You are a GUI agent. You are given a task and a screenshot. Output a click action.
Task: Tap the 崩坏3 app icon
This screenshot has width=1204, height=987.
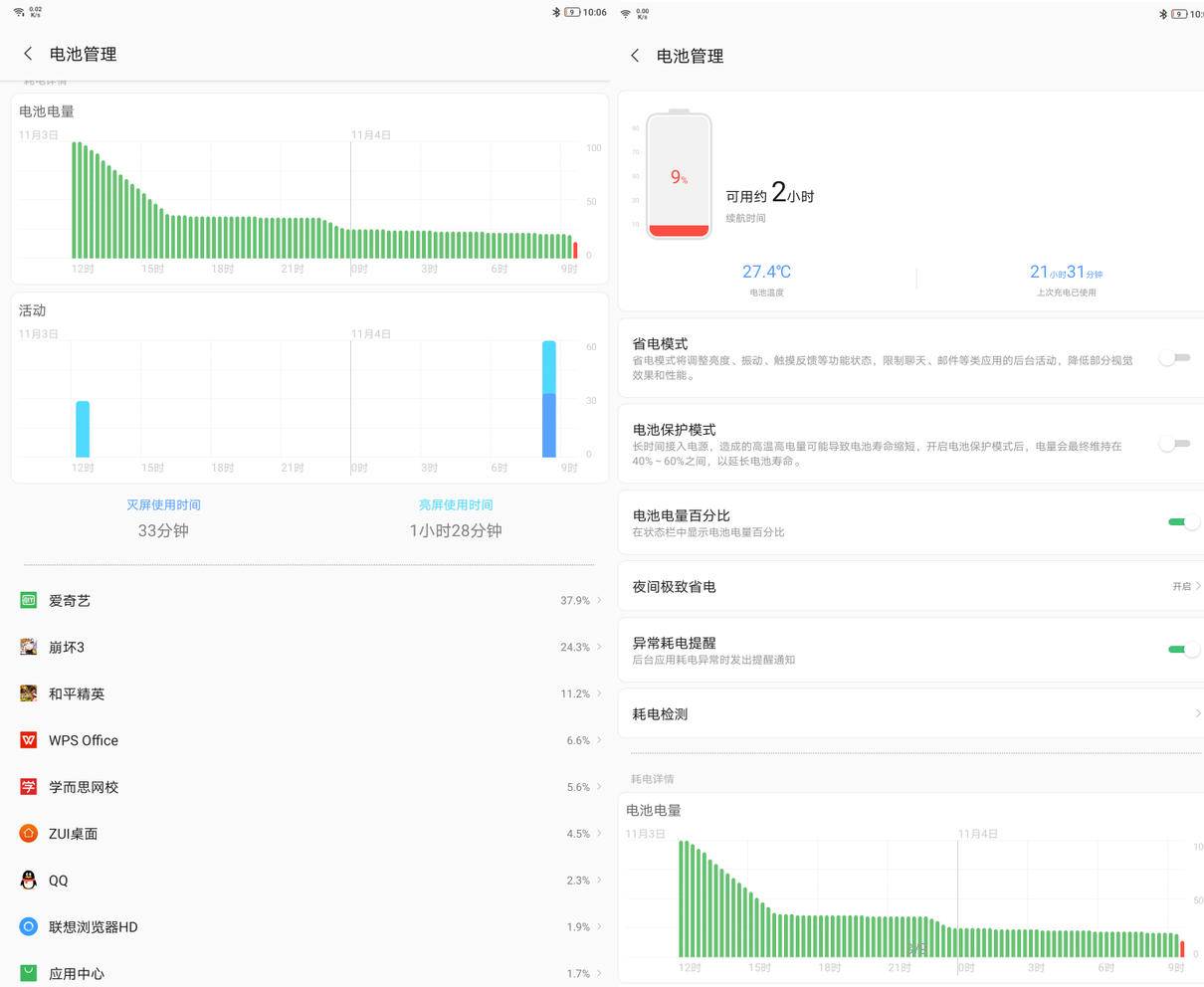29,647
